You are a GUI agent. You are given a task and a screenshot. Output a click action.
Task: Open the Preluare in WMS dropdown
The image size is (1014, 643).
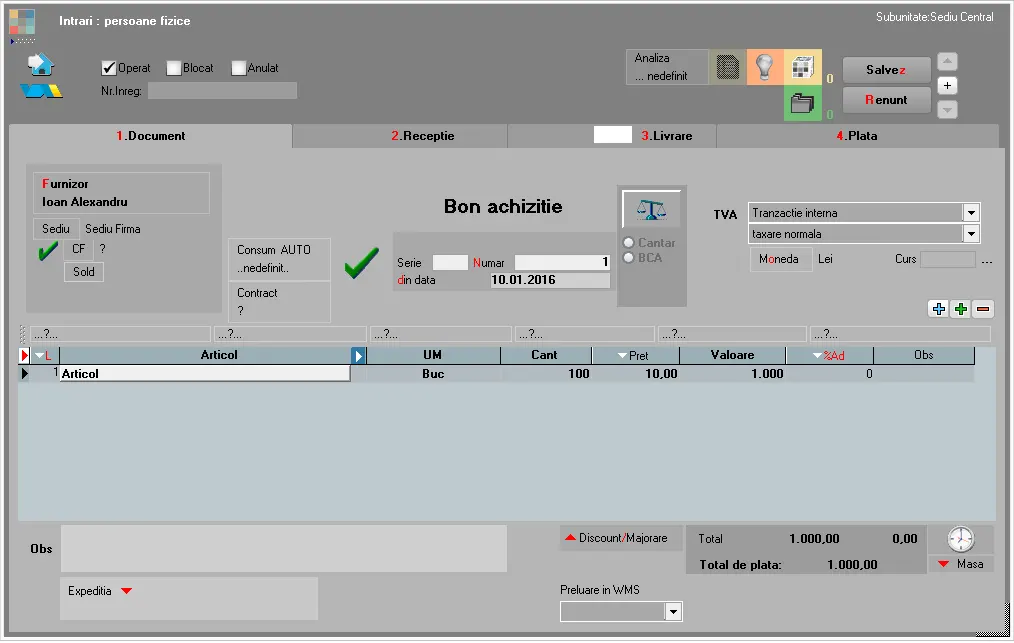673,611
